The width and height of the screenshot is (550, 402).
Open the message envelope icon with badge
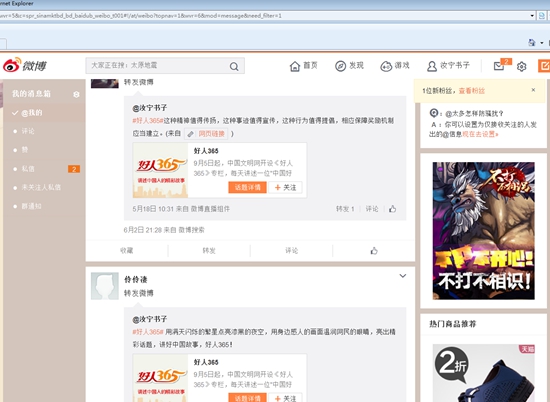point(499,66)
